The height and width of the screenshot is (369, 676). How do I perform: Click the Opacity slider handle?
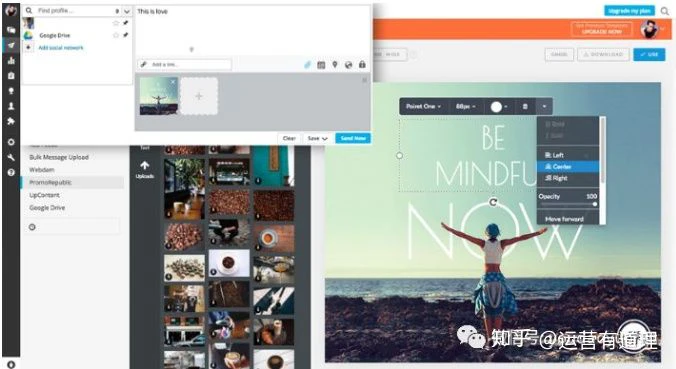coord(595,204)
